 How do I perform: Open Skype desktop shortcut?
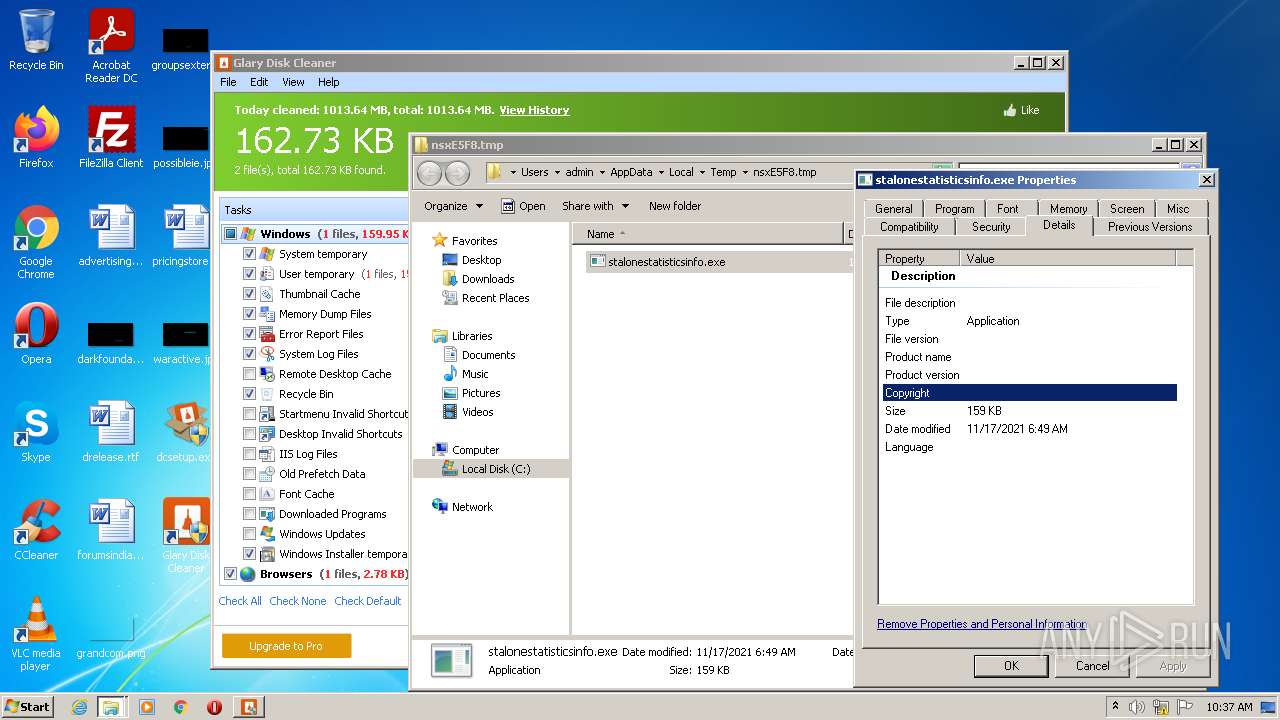pyautogui.click(x=36, y=432)
